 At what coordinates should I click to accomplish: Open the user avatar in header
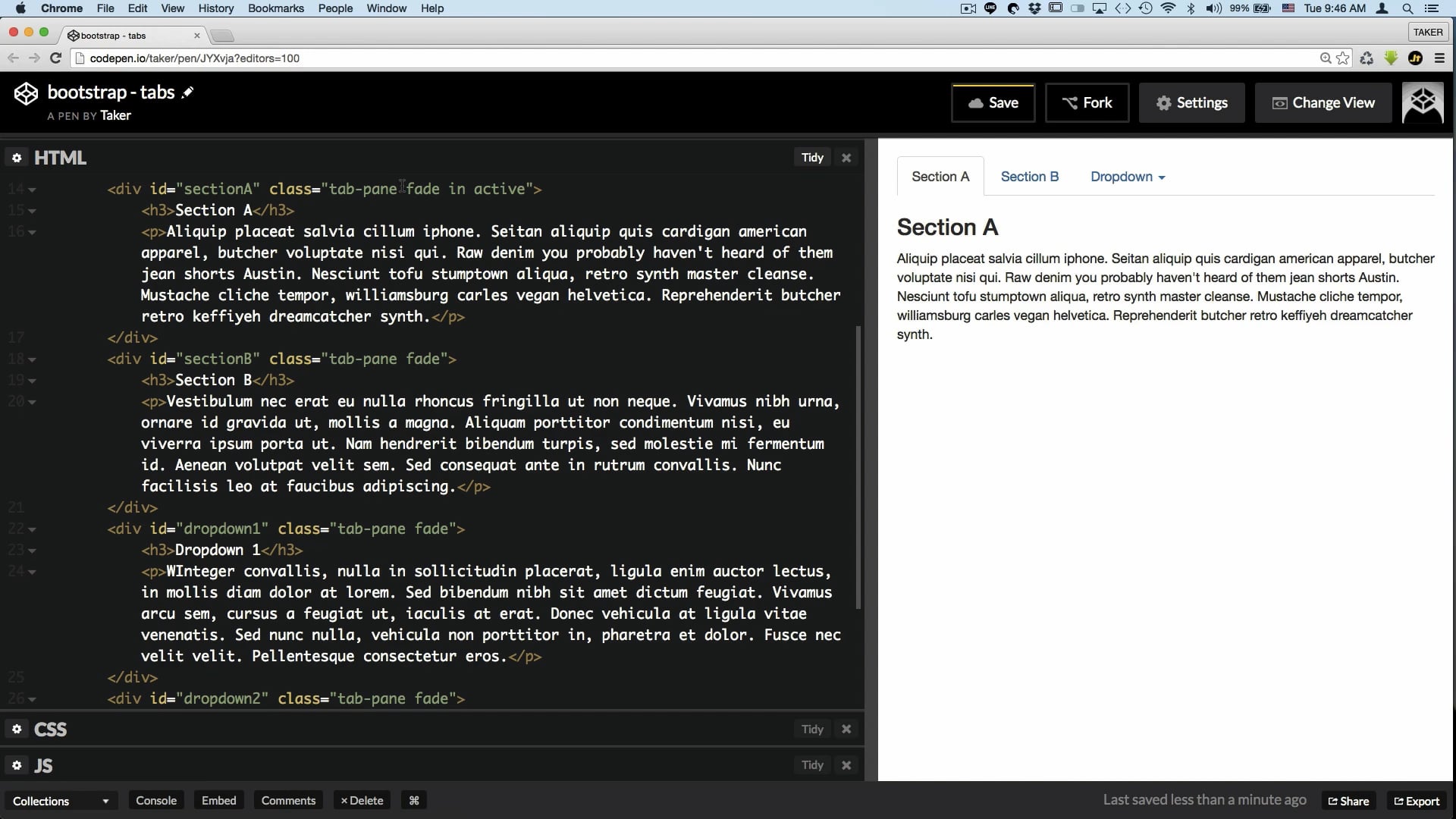point(1422,102)
